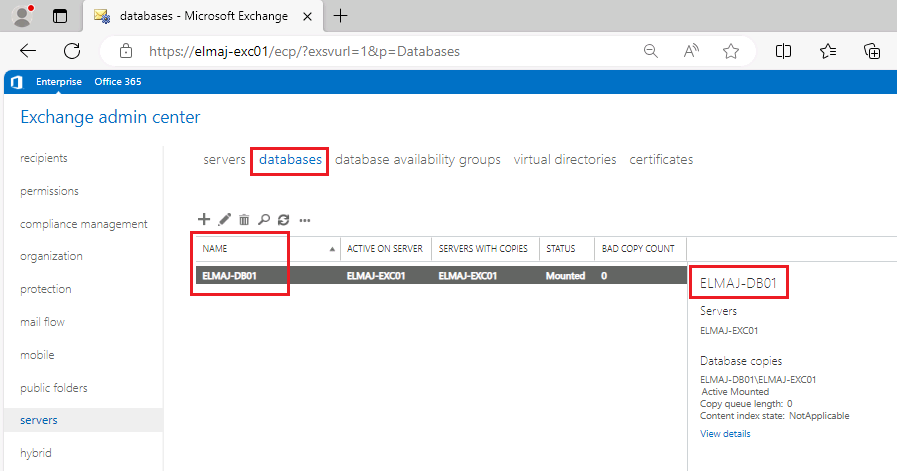Click the edit pencil icon

pyautogui.click(x=224, y=219)
